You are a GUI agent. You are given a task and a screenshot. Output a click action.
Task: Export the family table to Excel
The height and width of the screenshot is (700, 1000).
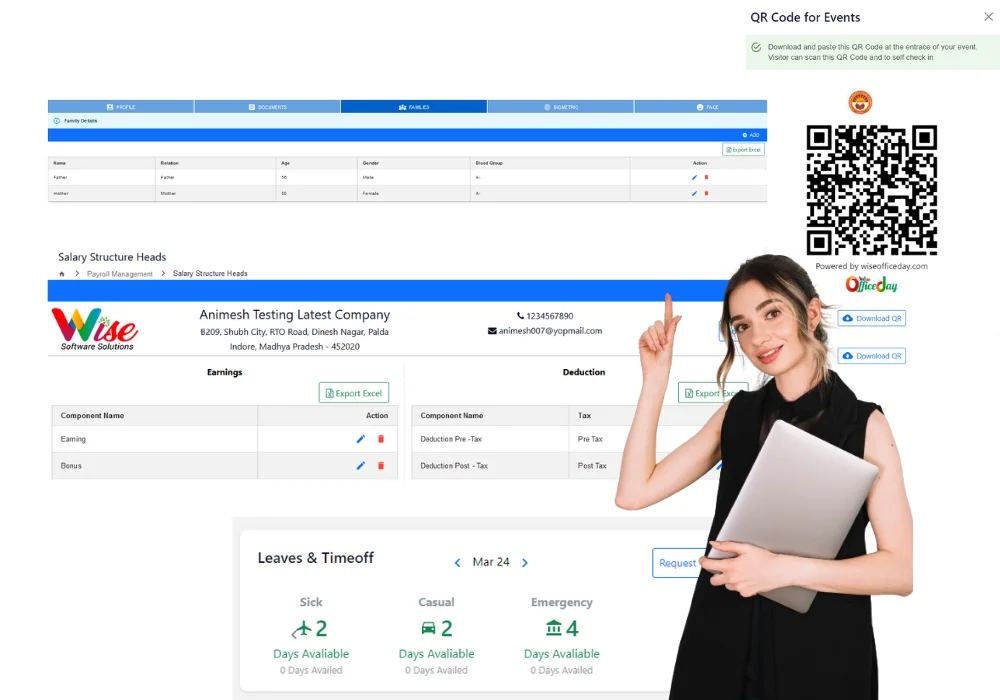[743, 150]
